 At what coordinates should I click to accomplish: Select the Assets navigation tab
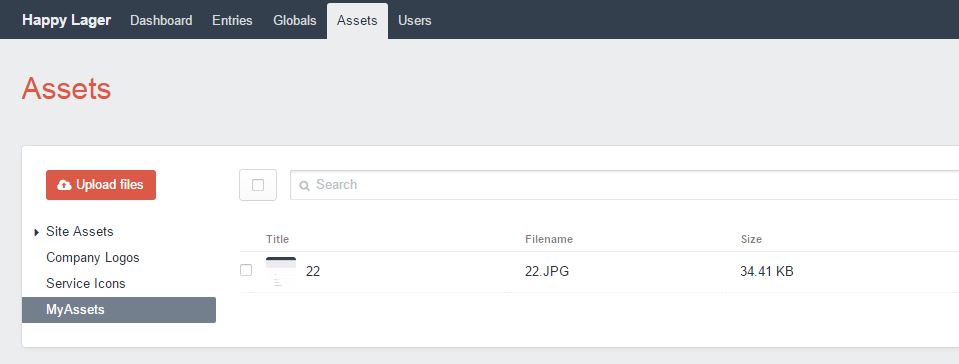[x=357, y=20]
